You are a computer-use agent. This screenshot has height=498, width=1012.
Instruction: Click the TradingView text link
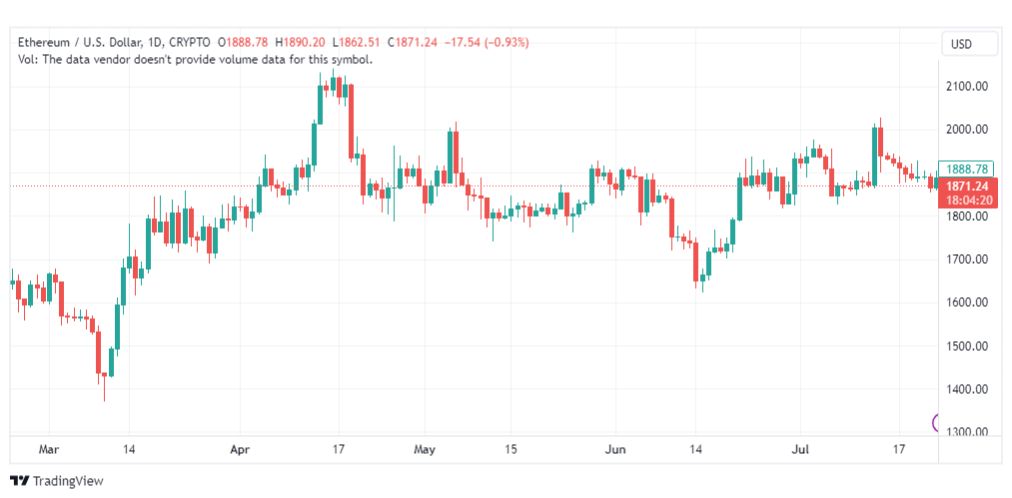[x=68, y=481]
